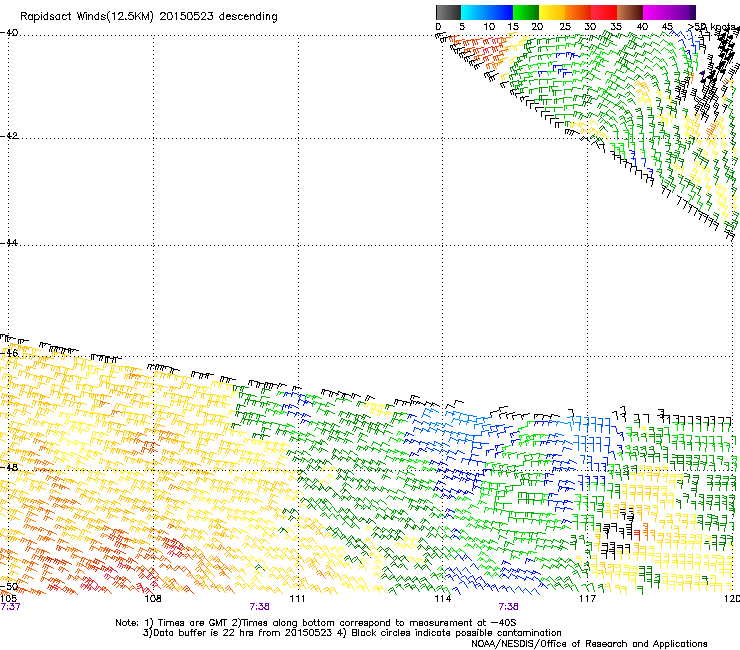Click the -40 latitude axis label
This screenshot has width=740, height=650.
click(9, 33)
